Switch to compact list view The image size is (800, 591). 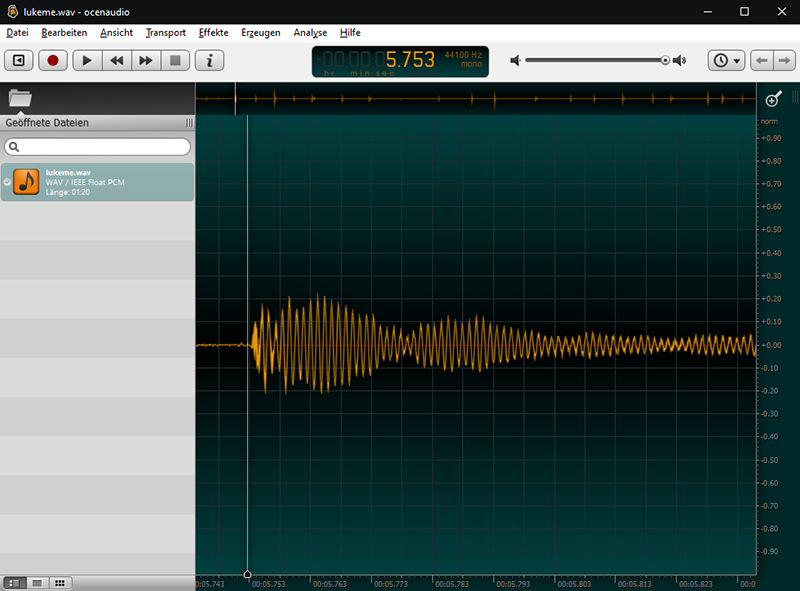point(37,583)
